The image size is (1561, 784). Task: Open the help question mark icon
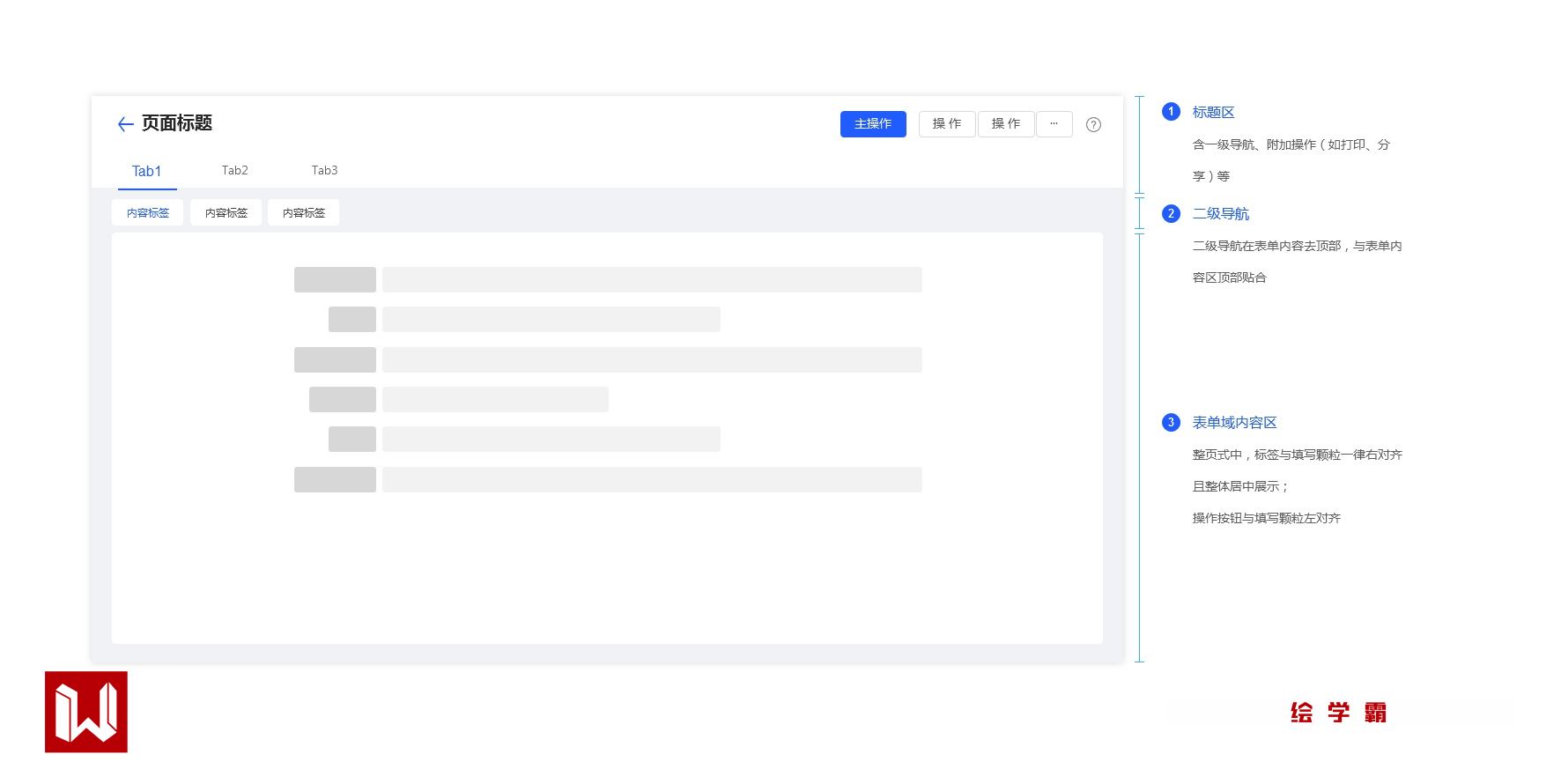tap(1093, 125)
